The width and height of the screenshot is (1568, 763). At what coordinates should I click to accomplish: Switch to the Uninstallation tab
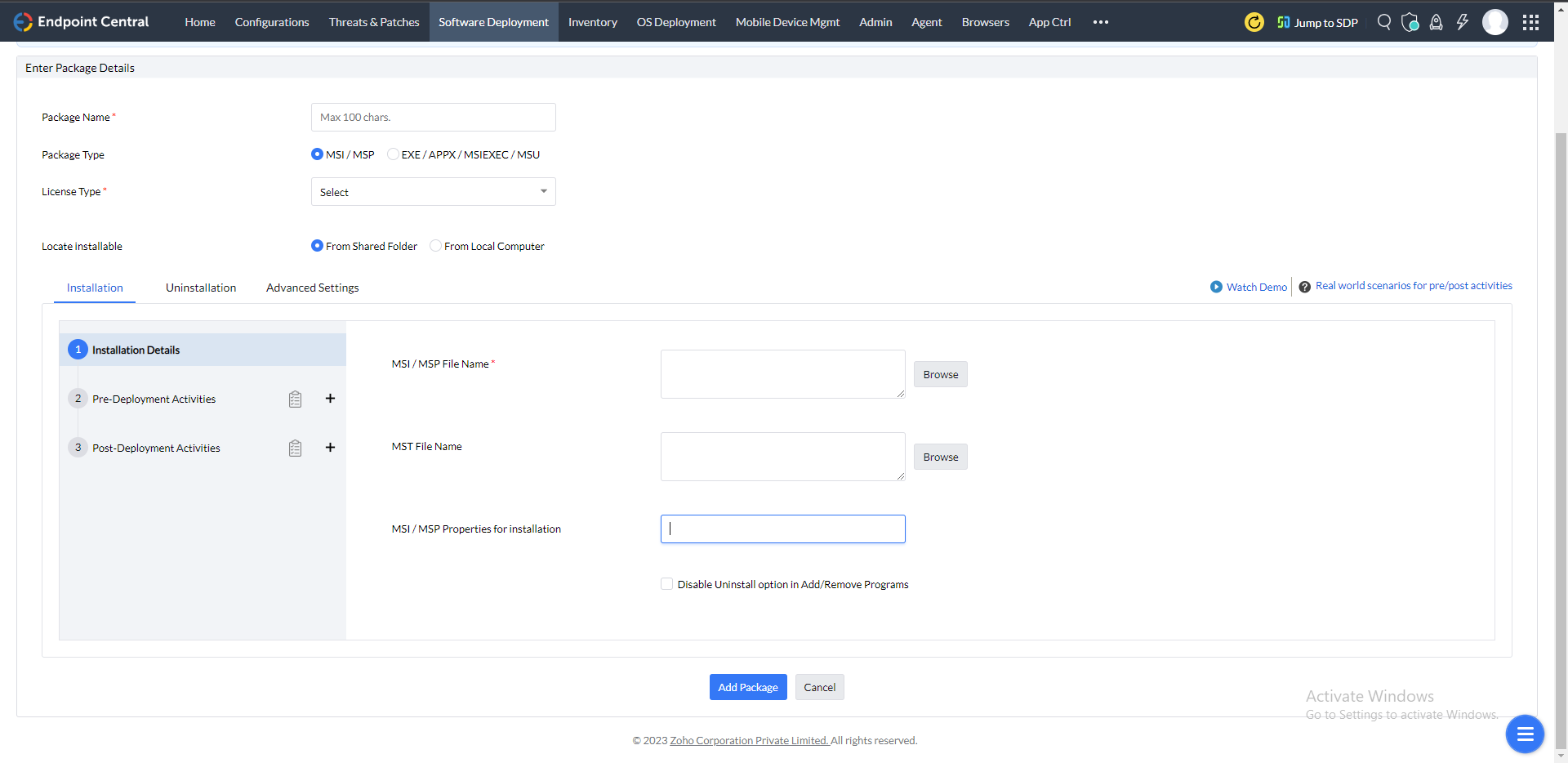[x=200, y=287]
